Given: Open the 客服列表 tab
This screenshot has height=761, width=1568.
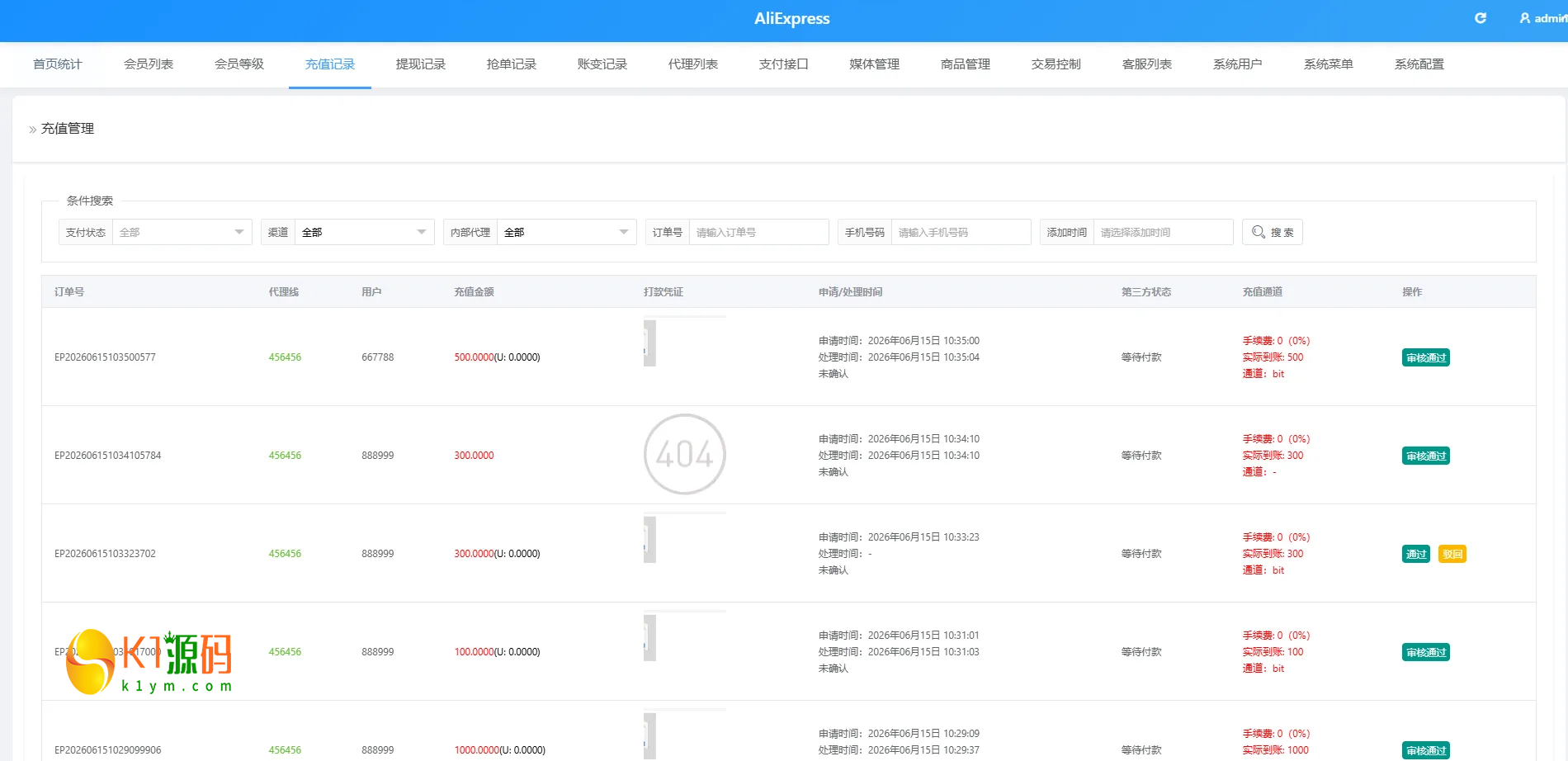Looking at the screenshot, I should [x=1147, y=64].
